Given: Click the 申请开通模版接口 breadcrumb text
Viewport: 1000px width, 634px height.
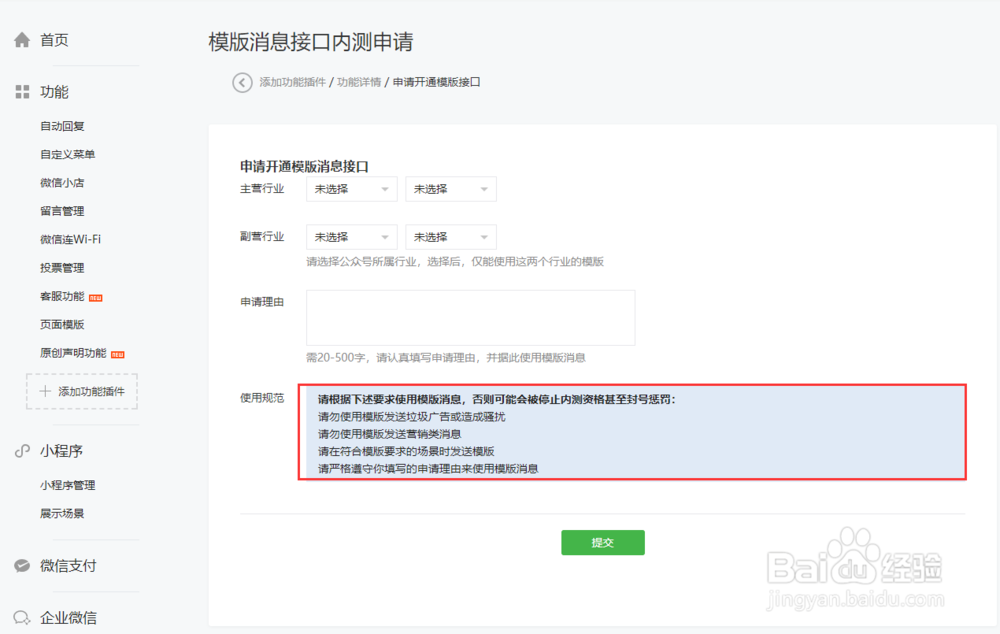Looking at the screenshot, I should pyautogui.click(x=436, y=82).
